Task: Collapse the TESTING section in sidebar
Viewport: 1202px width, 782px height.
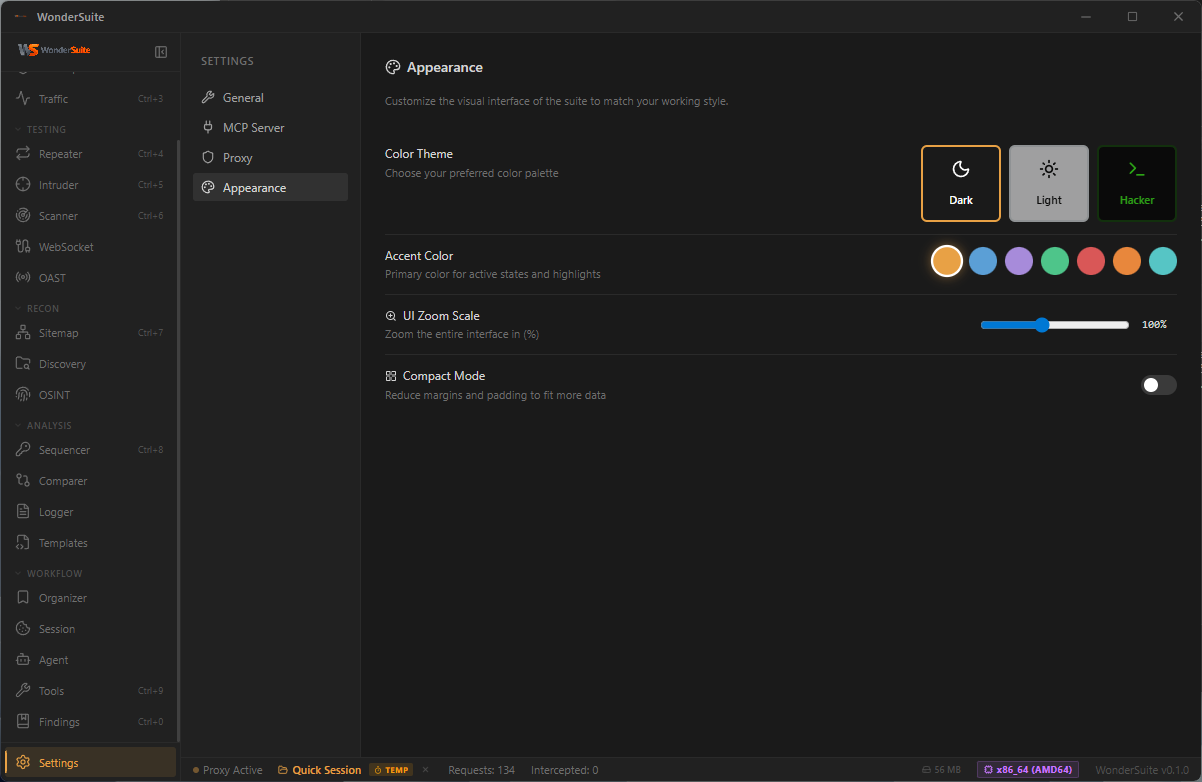Action: point(41,129)
